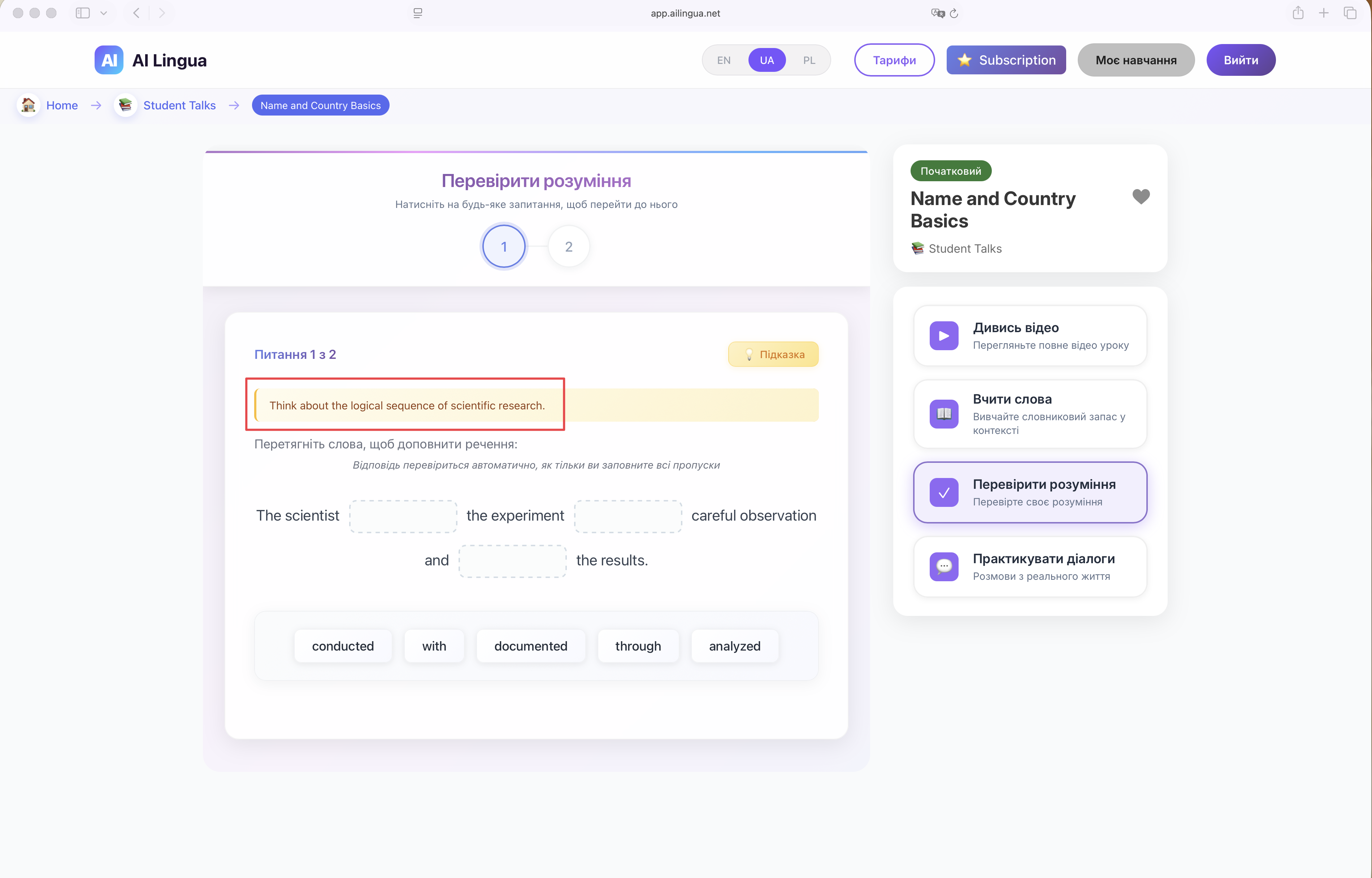Reload the page in the browser
The height and width of the screenshot is (878, 1372).
(954, 13)
